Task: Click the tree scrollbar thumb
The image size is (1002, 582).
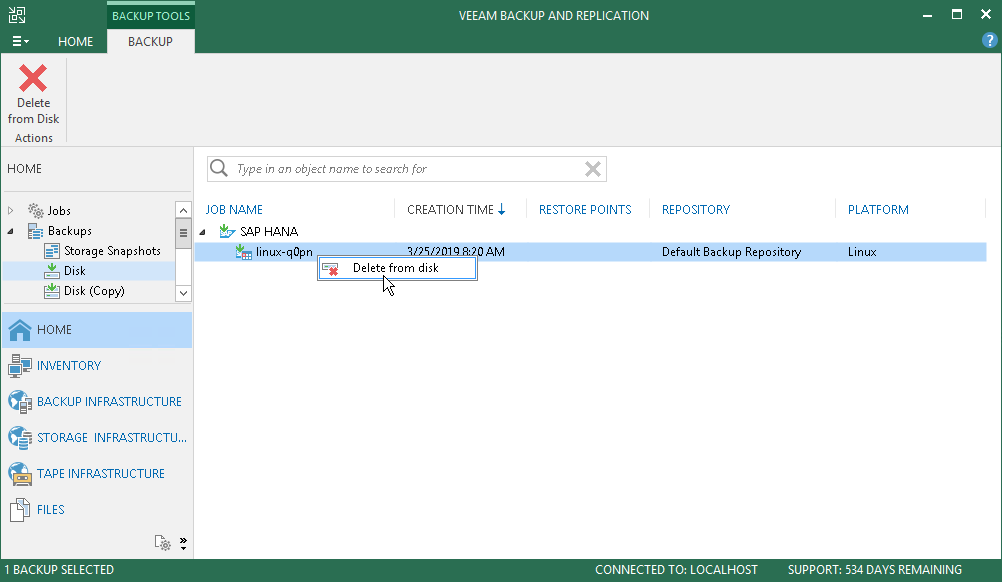Action: point(183,233)
